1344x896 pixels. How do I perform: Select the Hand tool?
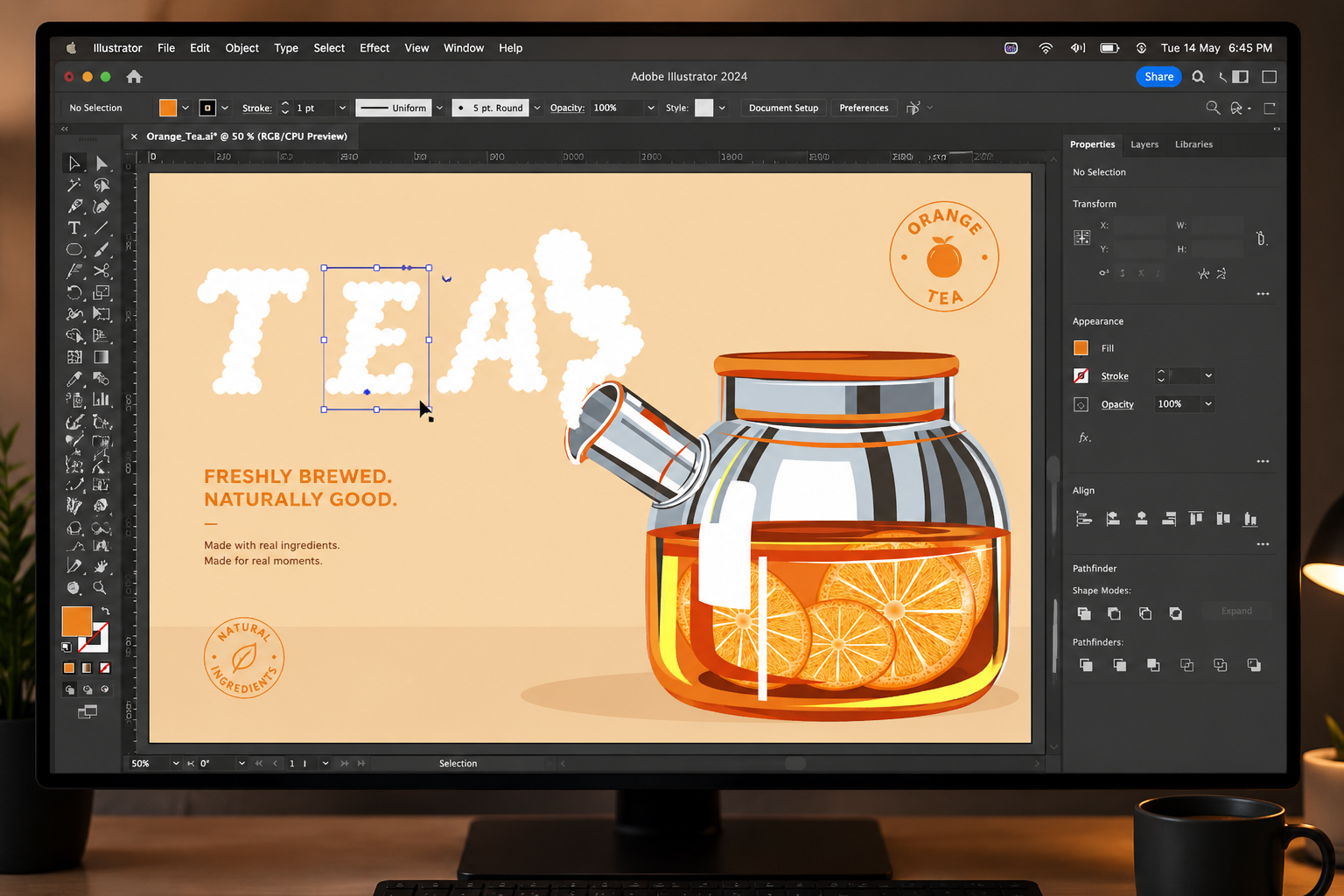coord(101,566)
